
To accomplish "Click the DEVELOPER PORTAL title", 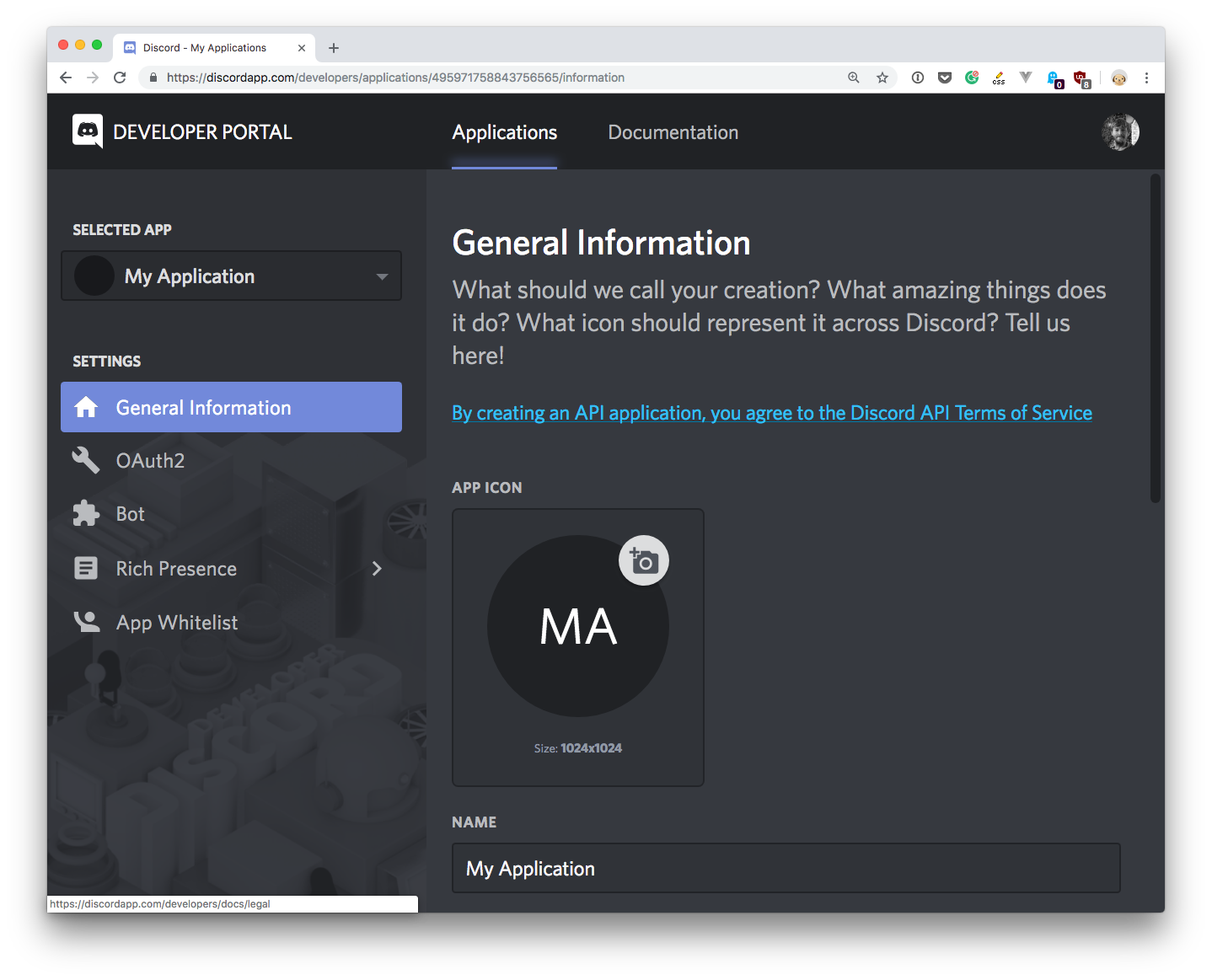I will click(202, 132).
